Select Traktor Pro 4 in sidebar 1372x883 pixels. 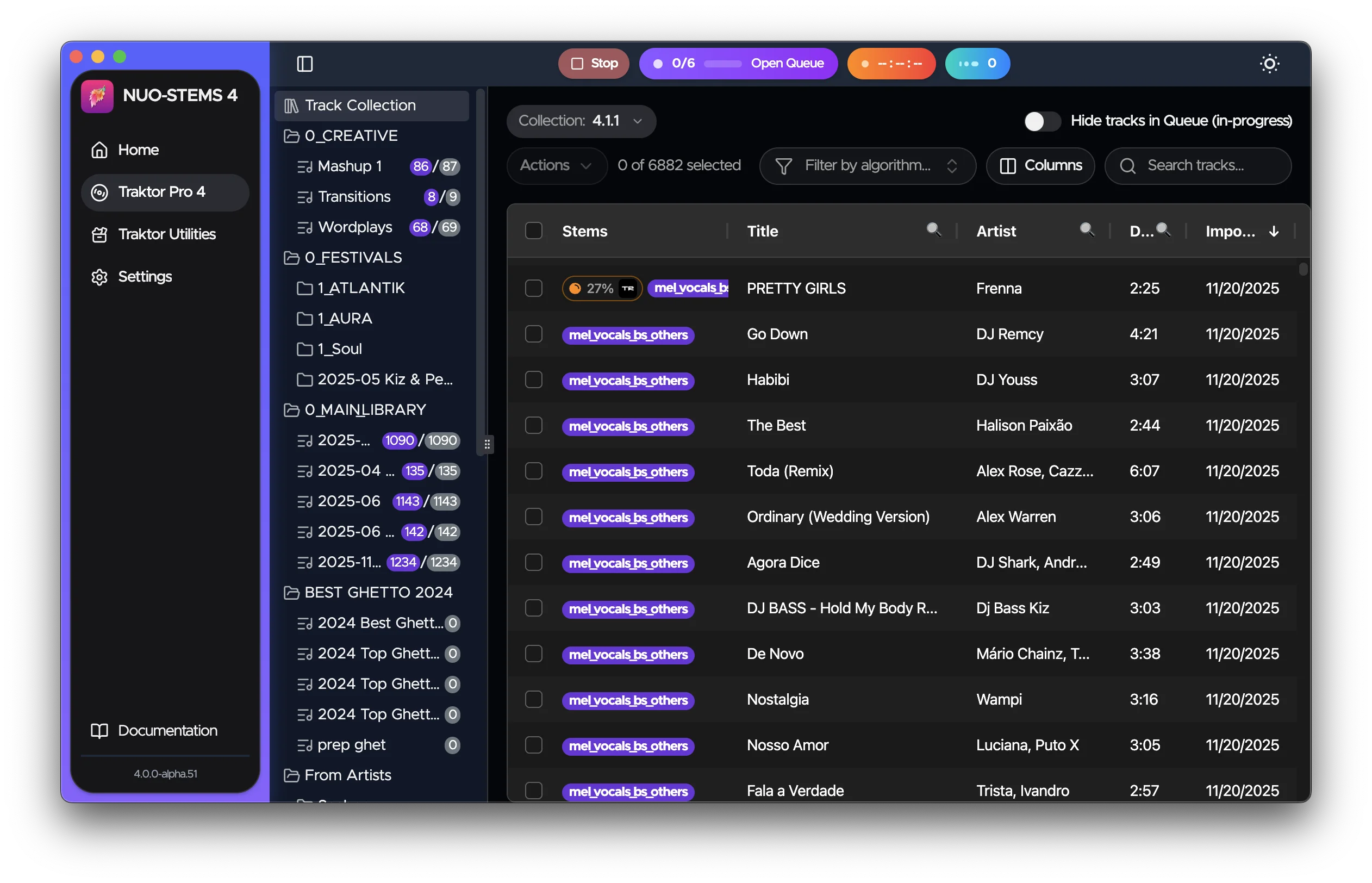tap(165, 192)
